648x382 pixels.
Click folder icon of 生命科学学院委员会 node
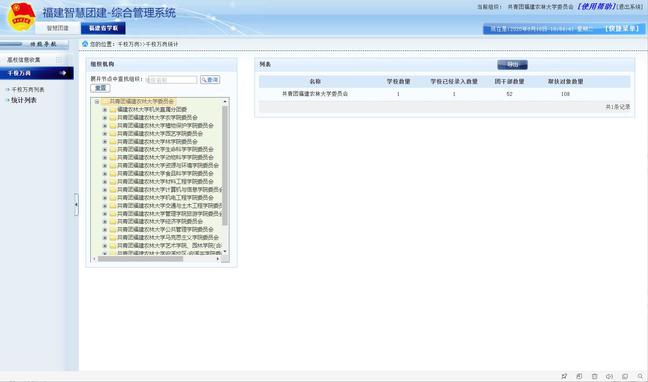(x=113, y=149)
